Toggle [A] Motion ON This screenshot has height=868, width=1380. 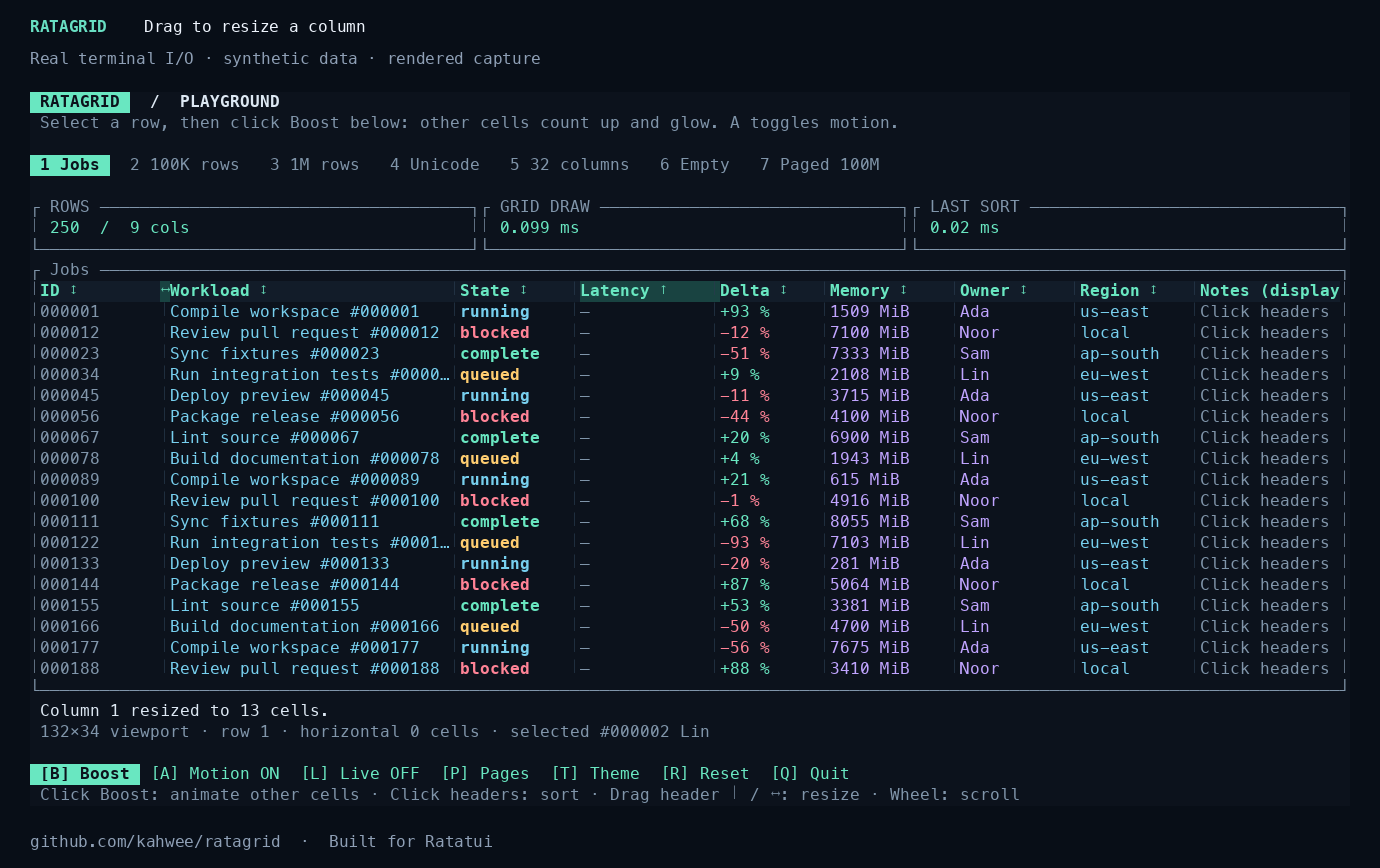coord(215,773)
